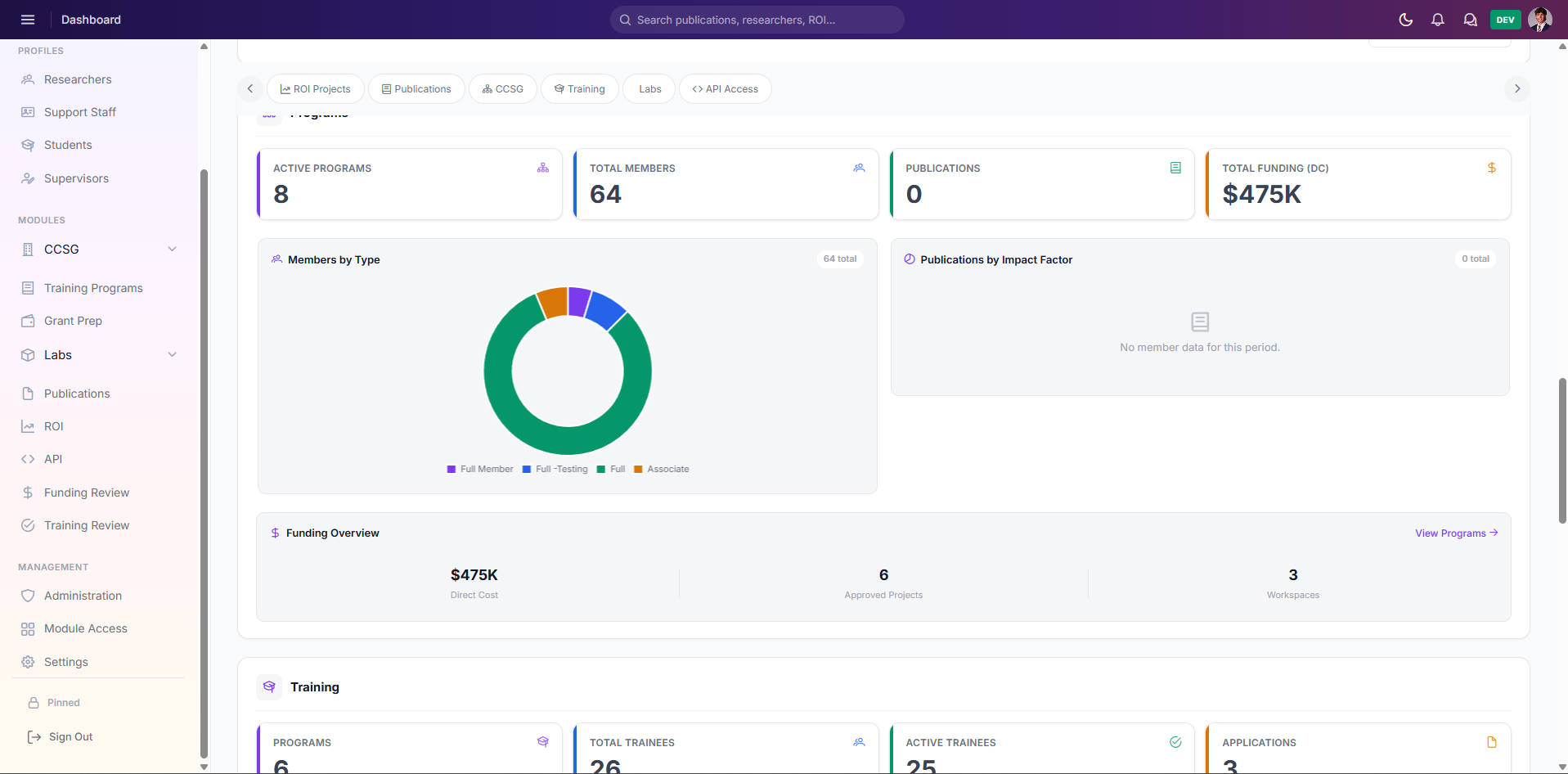Click the main page scrollbar thumb
The width and height of the screenshot is (1568, 774).
pyautogui.click(x=1562, y=451)
